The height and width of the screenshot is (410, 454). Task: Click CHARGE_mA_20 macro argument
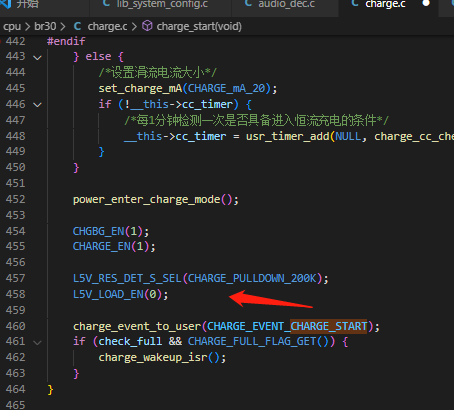[227, 88]
